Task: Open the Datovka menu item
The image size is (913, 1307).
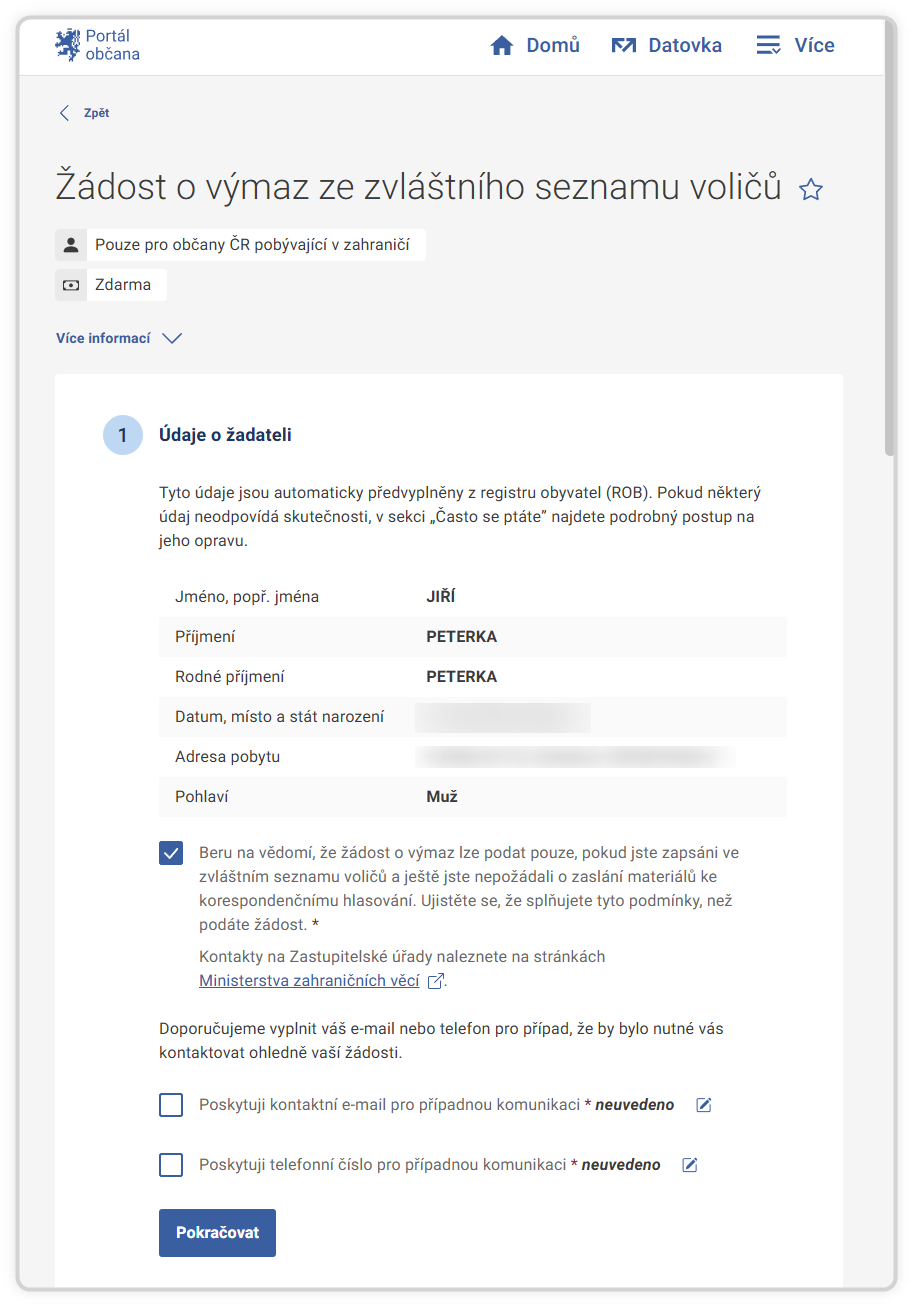Action: click(x=684, y=45)
